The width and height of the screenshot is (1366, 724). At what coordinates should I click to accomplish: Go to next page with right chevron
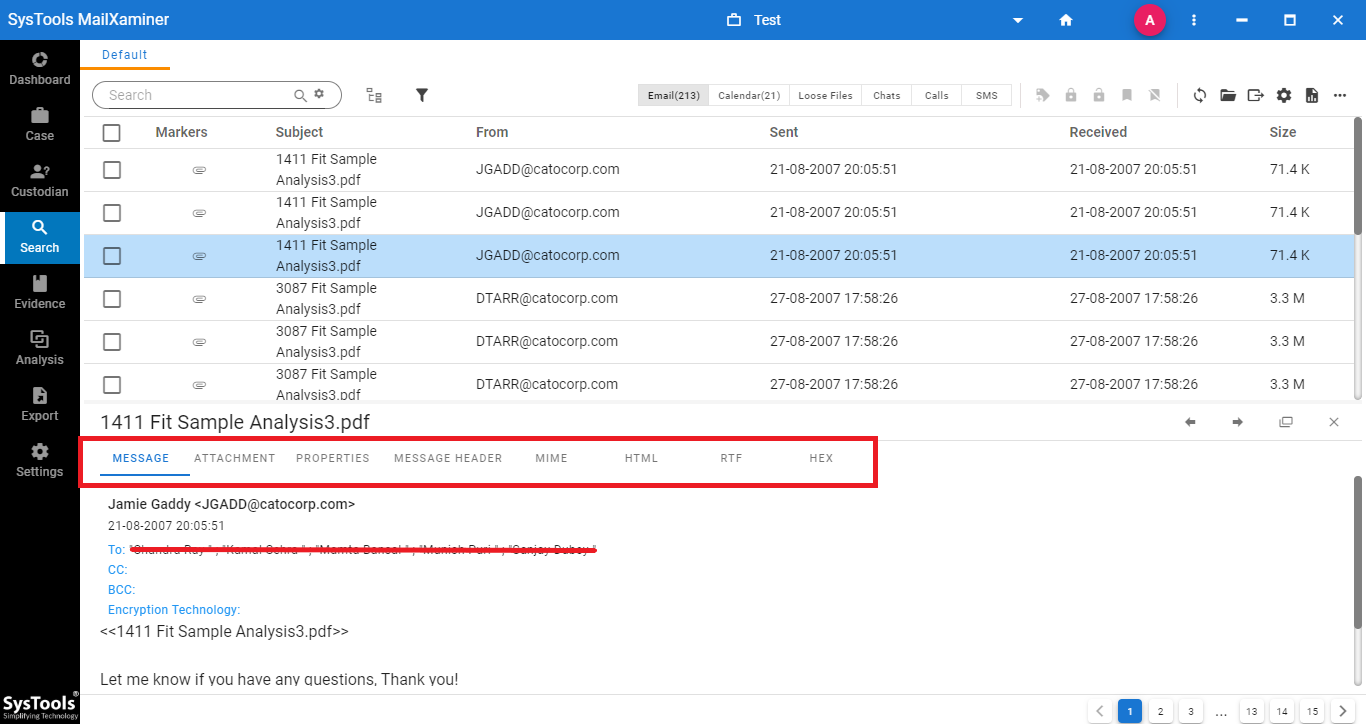click(1343, 712)
